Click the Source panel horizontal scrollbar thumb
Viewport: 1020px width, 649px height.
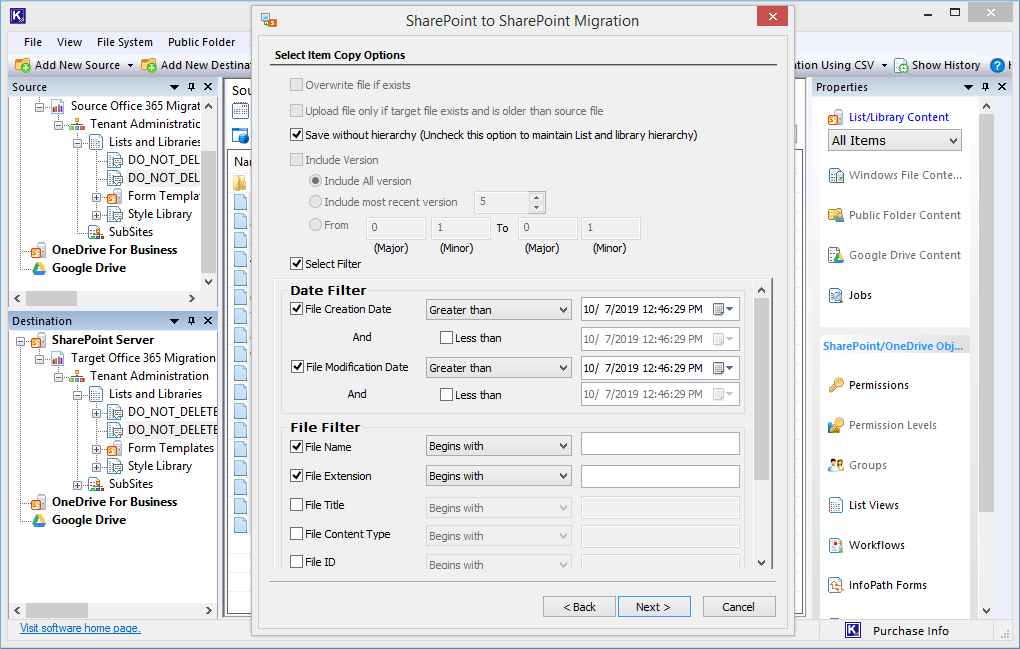point(51,298)
